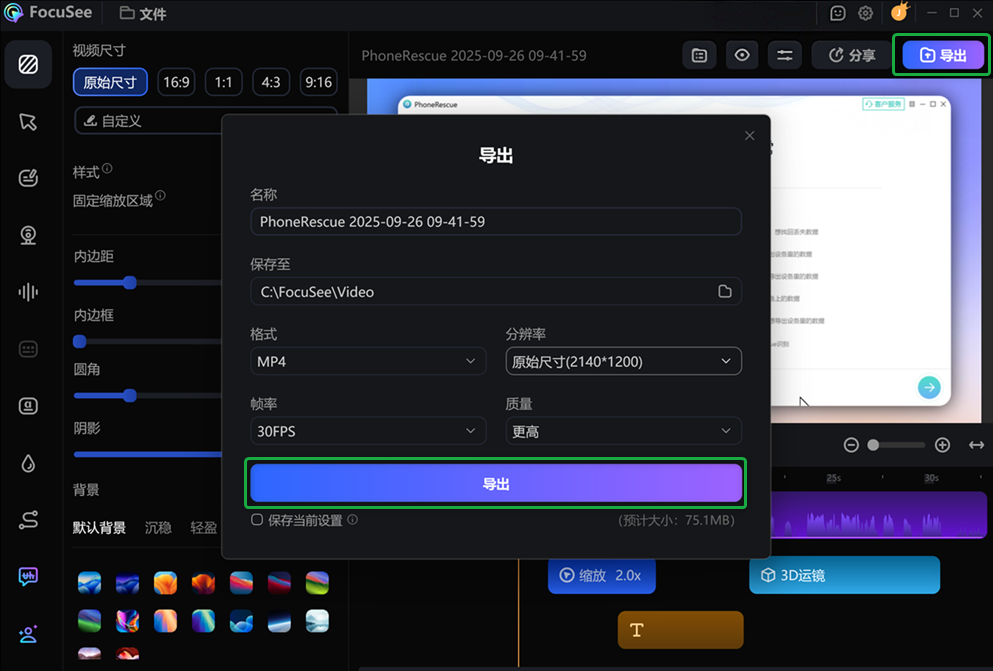Expand the 帧率 30FPS dropdown

368,431
